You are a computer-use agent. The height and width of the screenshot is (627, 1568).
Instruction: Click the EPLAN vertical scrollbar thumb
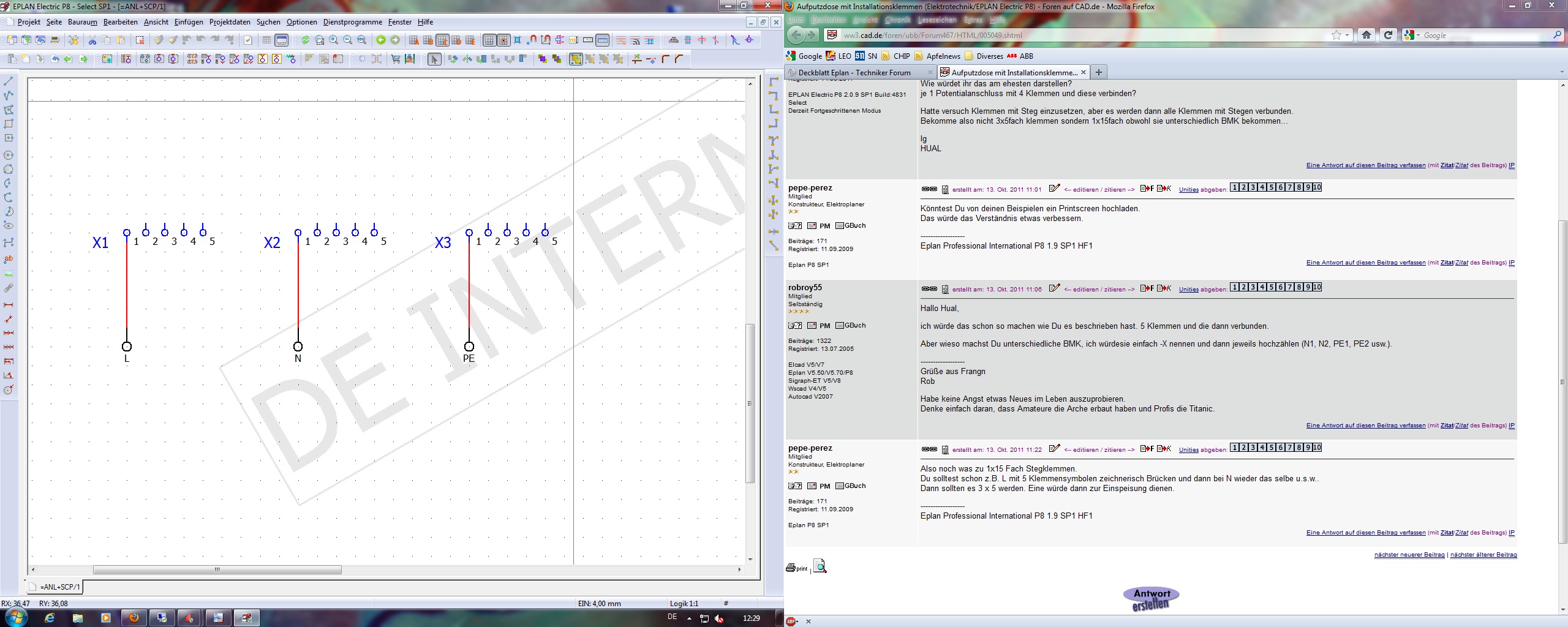coord(750,403)
